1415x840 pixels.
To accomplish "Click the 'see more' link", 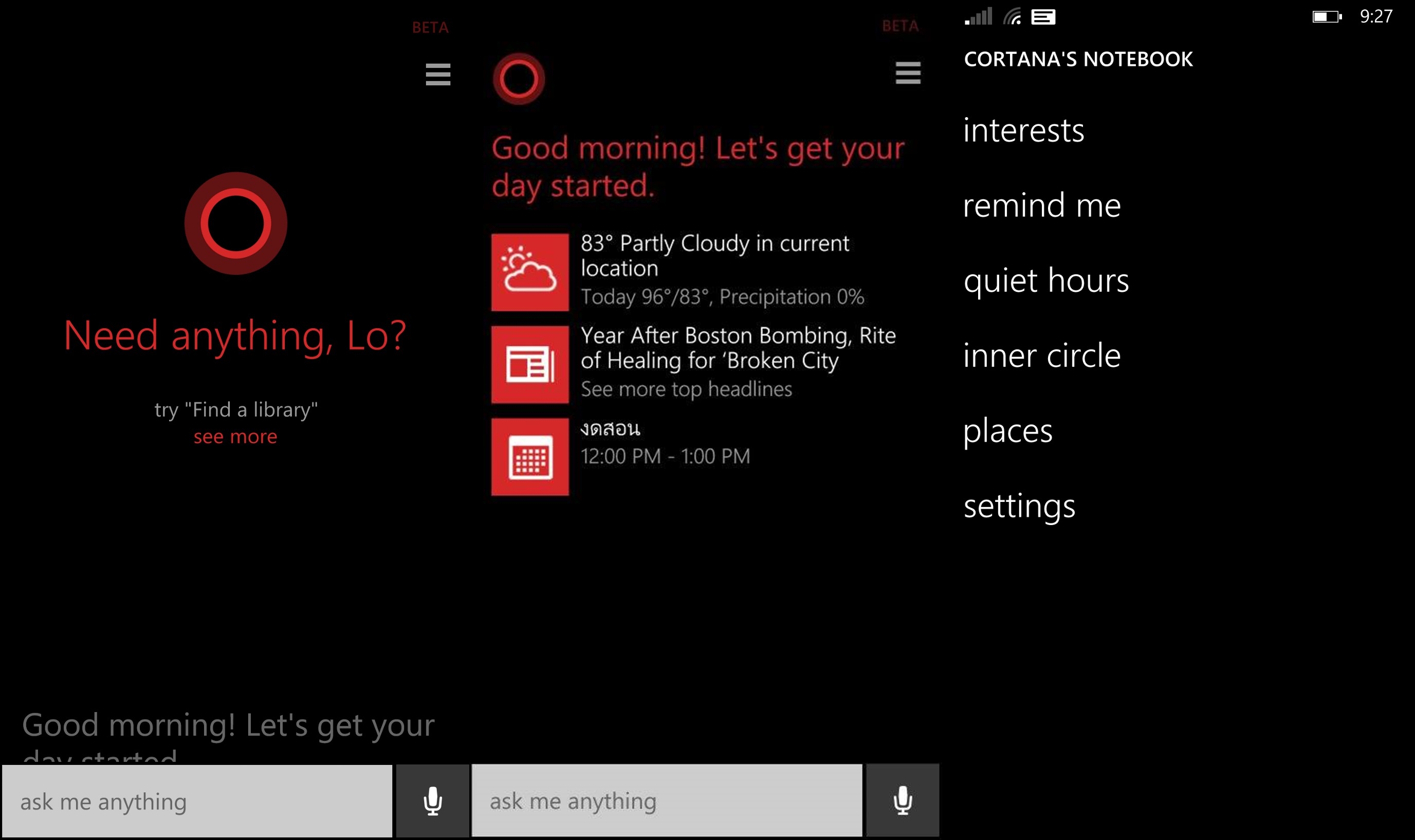I will 235,436.
